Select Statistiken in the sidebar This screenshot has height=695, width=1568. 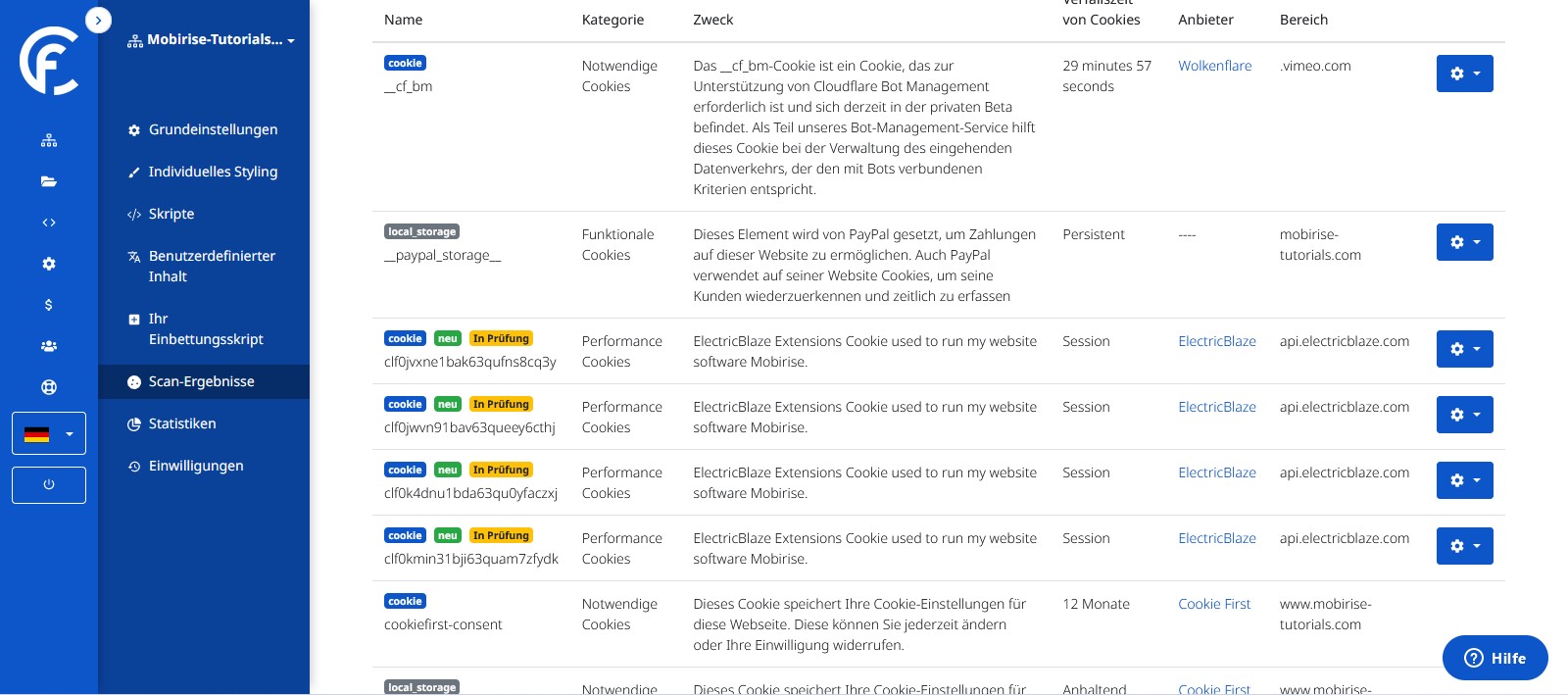click(x=182, y=423)
